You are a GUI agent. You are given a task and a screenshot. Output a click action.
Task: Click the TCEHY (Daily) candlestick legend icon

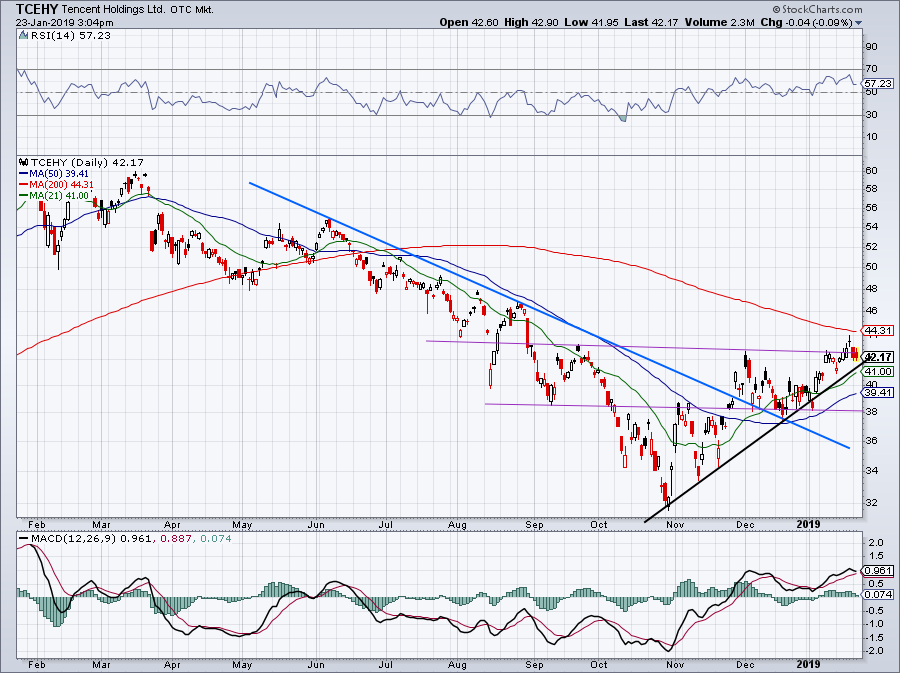23,163
